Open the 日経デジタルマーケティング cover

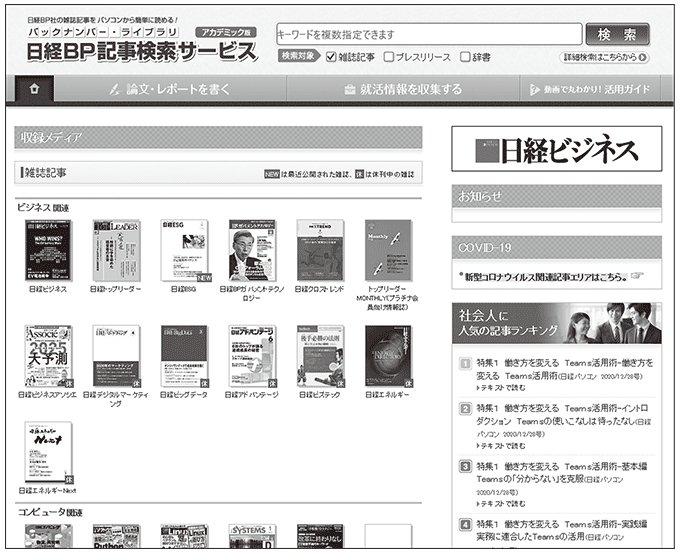pos(116,356)
